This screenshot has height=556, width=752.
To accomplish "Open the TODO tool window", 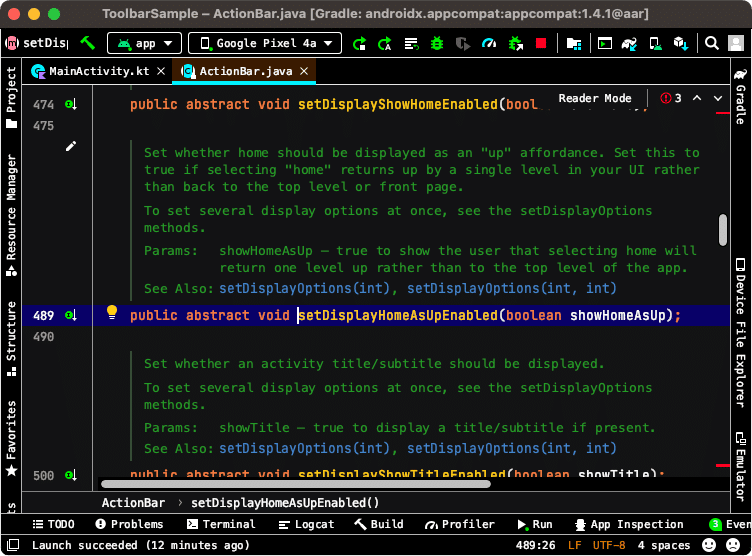I will pyautogui.click(x=53, y=524).
